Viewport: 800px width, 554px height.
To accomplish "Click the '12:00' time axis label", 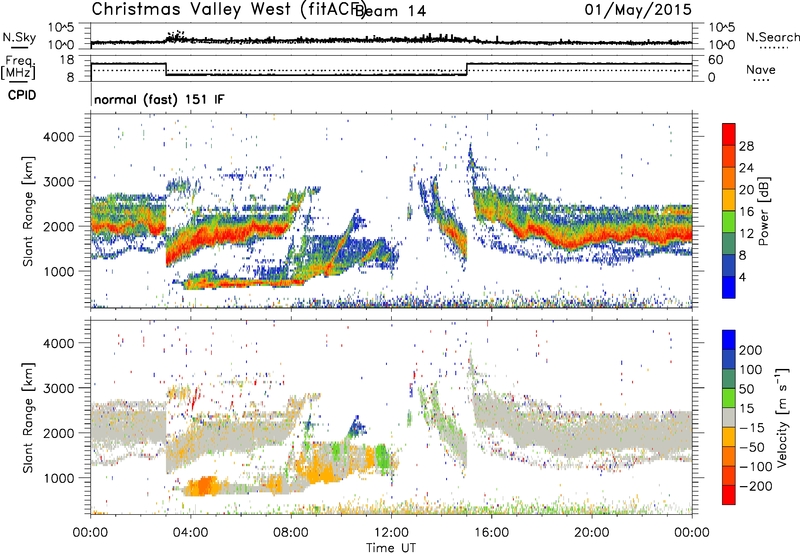I will click(x=391, y=533).
